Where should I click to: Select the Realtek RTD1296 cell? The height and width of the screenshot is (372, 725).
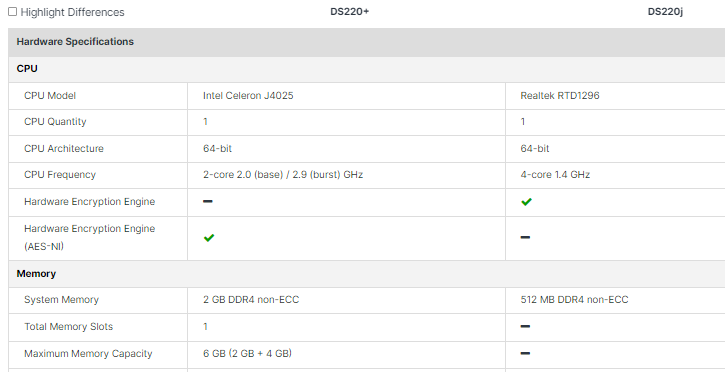(615, 96)
